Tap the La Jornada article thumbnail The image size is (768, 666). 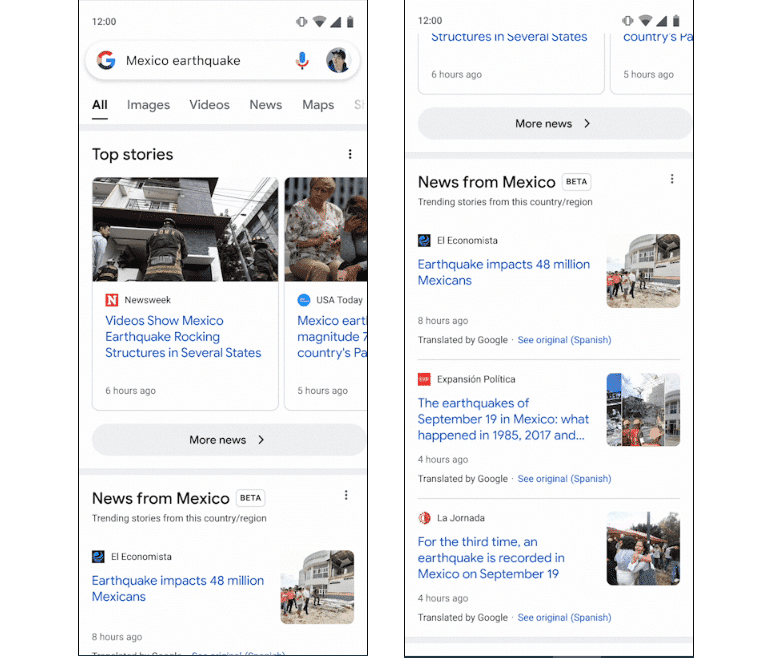(x=643, y=548)
